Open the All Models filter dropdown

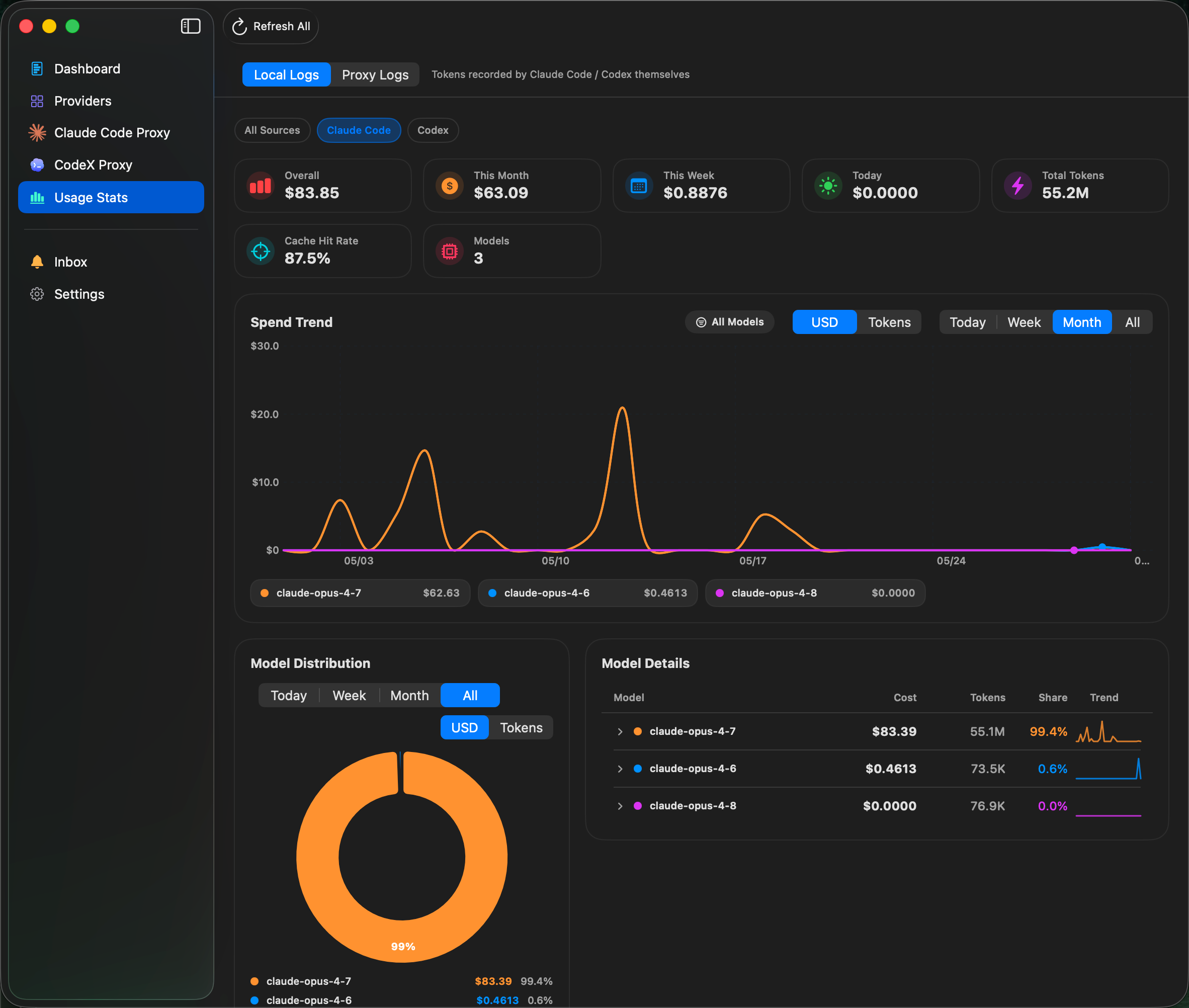pyautogui.click(x=730, y=322)
